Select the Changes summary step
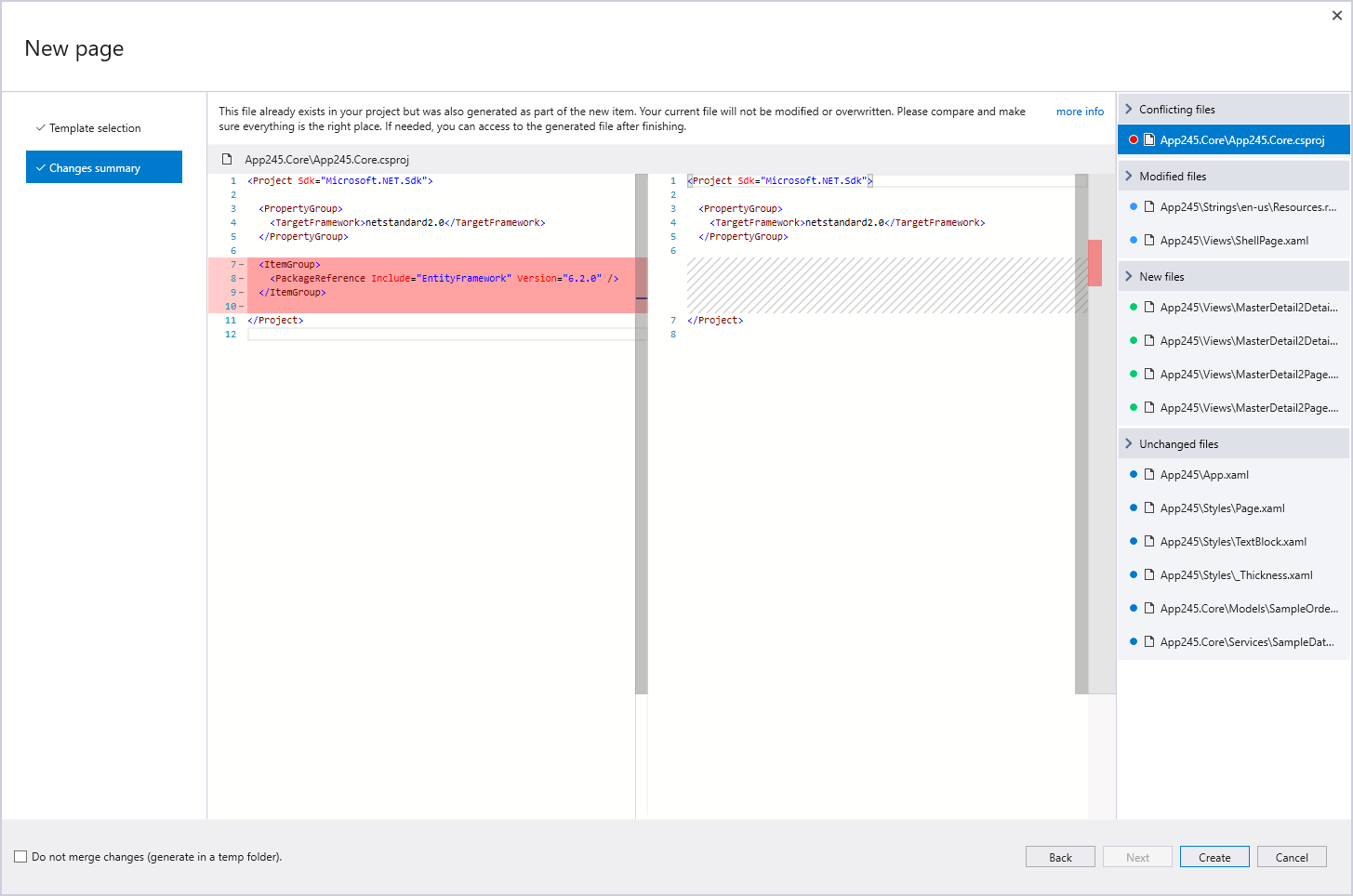The width and height of the screenshot is (1353, 896). 92,166
